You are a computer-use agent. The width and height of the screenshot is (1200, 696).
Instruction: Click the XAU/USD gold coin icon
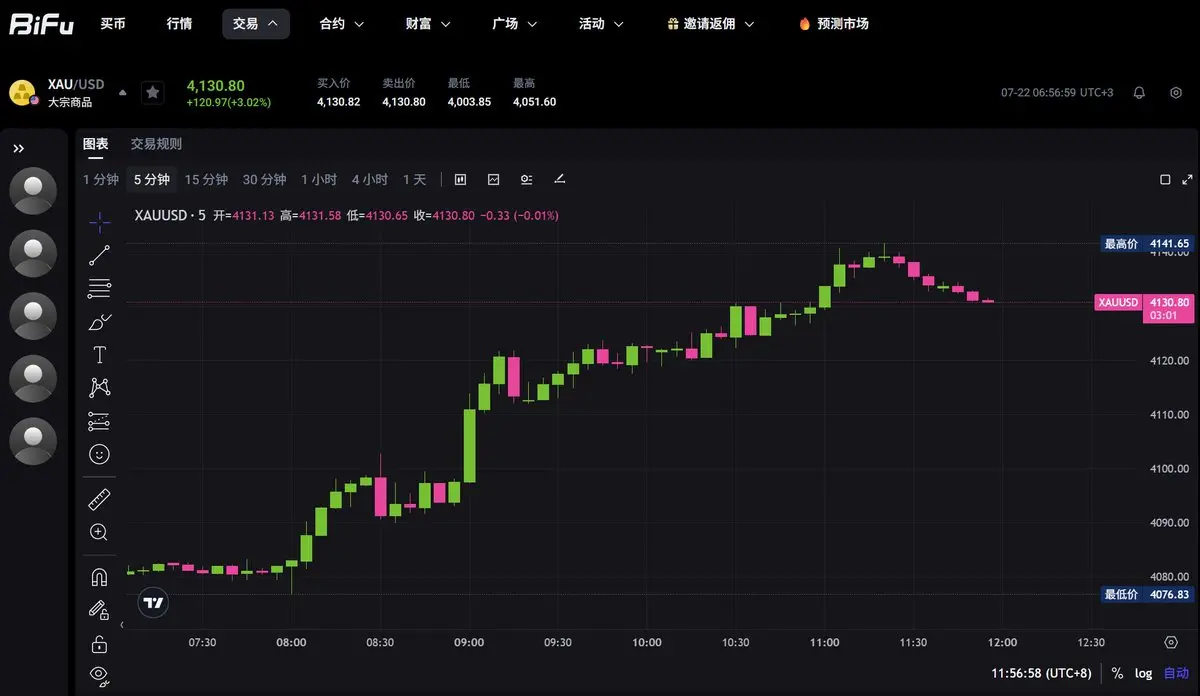click(22, 93)
